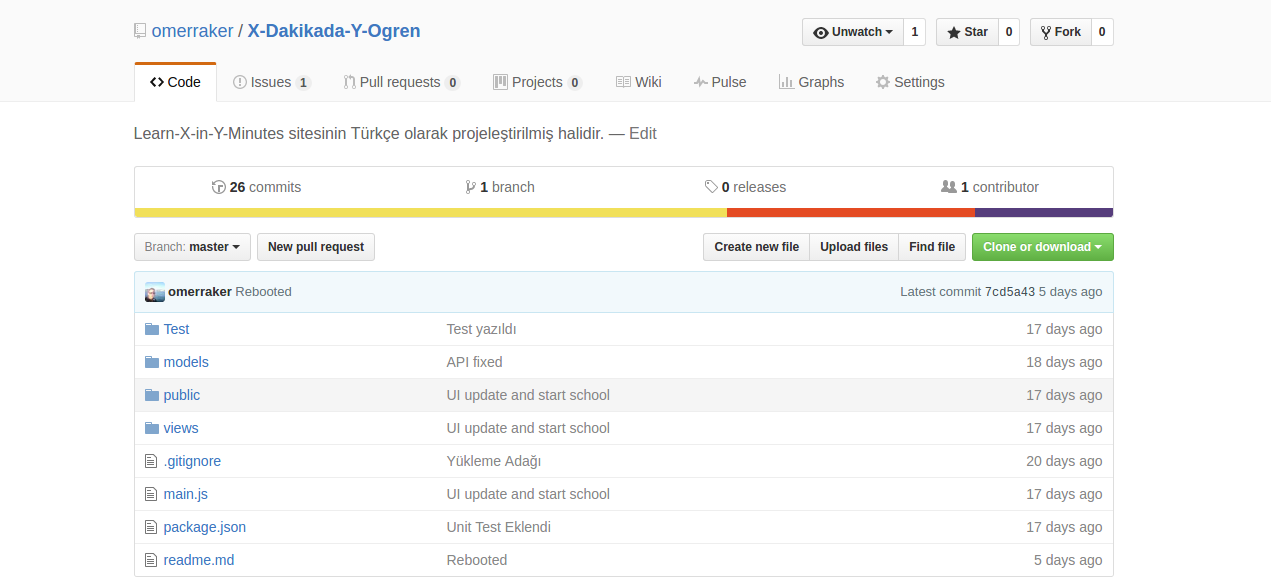The height and width of the screenshot is (584, 1271).
Task: Click the forks count next to Fork
Action: [x=1102, y=32]
